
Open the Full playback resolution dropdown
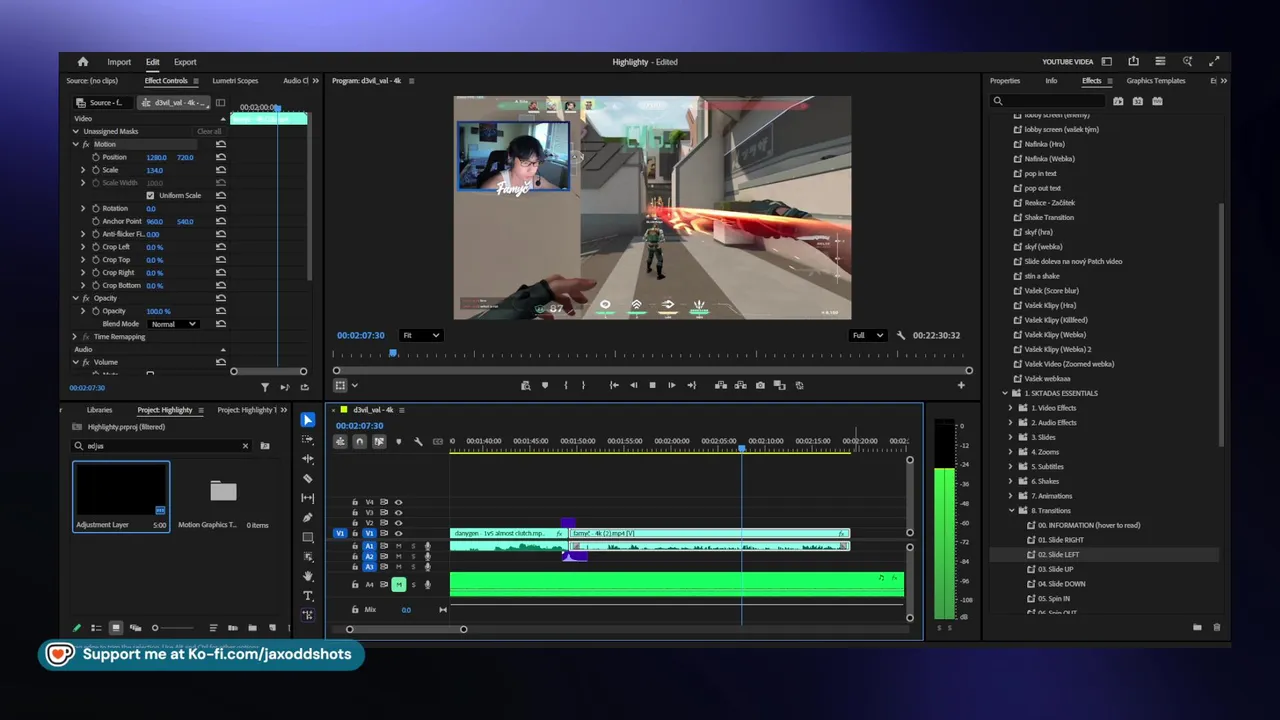pos(867,336)
